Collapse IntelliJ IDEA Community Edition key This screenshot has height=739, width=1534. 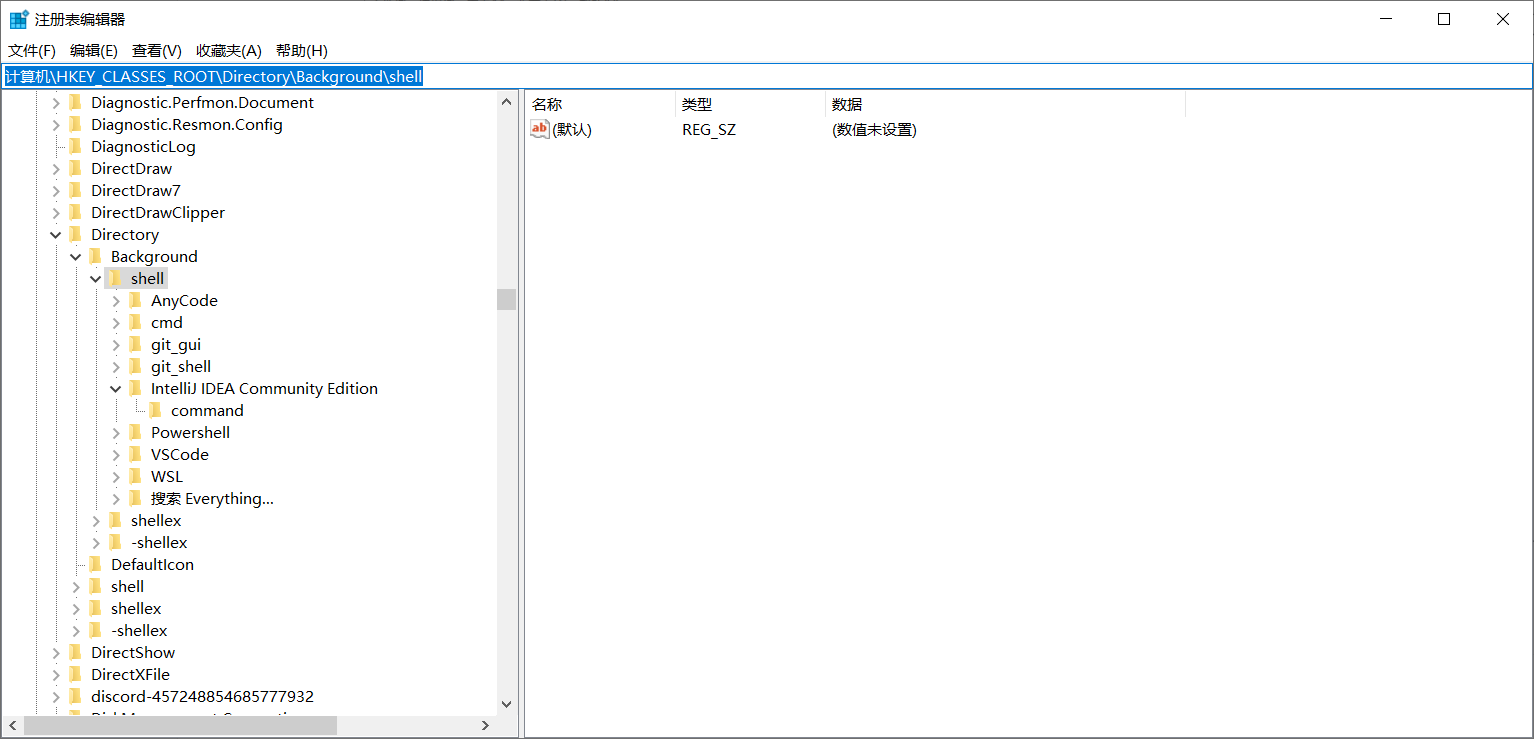(x=116, y=389)
